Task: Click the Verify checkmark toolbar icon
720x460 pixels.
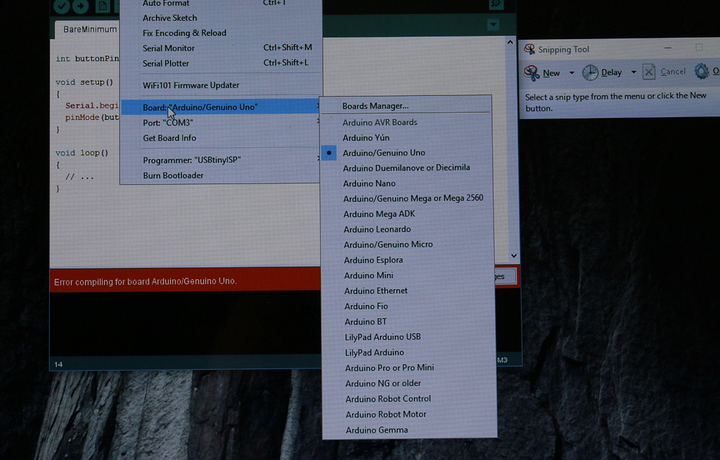Action: tap(62, 6)
